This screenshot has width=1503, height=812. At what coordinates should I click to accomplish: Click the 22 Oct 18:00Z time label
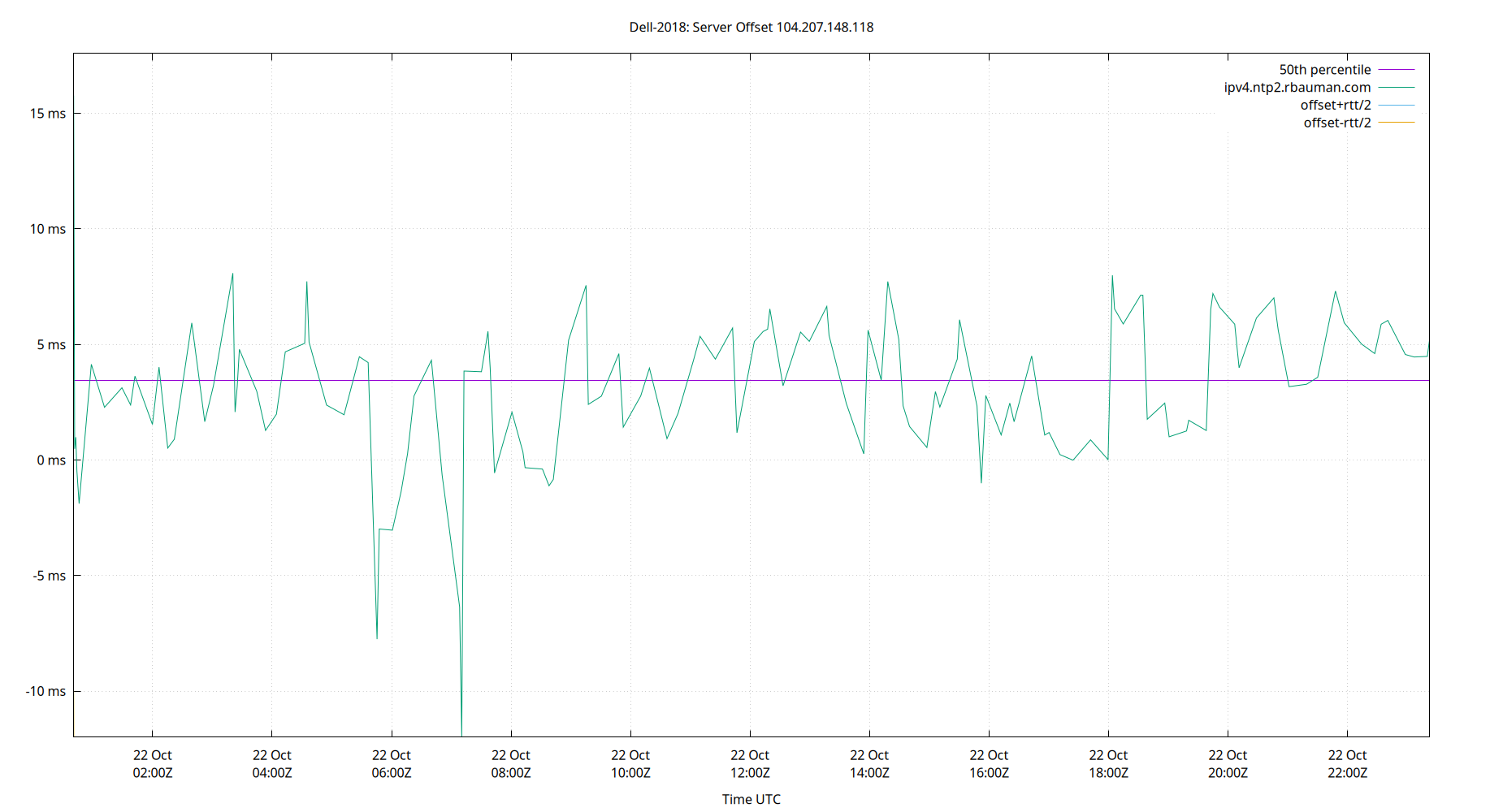click(x=1108, y=764)
